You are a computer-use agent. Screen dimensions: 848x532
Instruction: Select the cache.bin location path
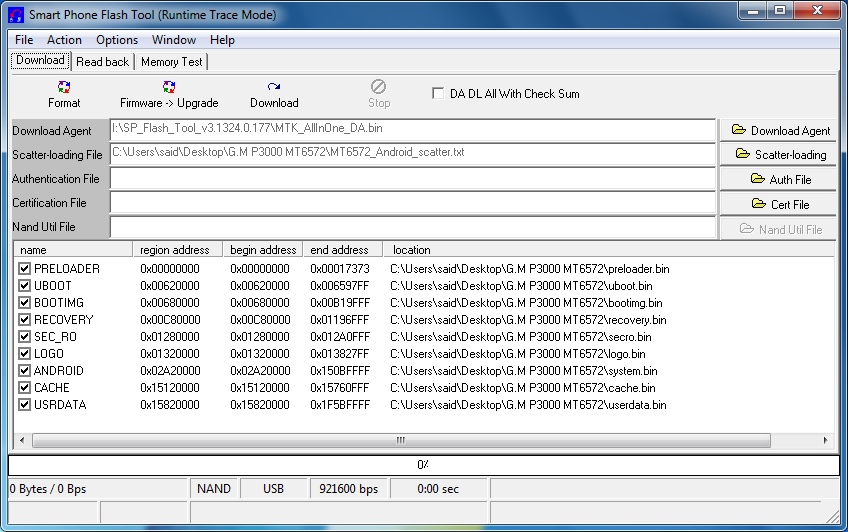coord(522,388)
